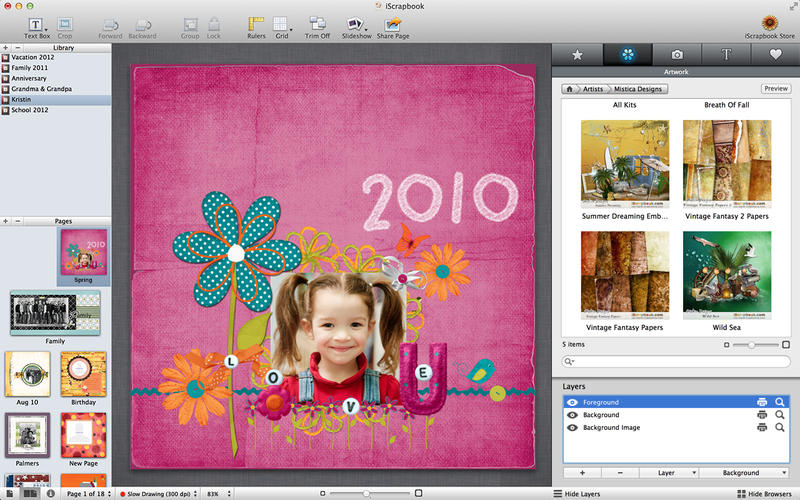Open the 83% zoom level dropdown

(213, 494)
